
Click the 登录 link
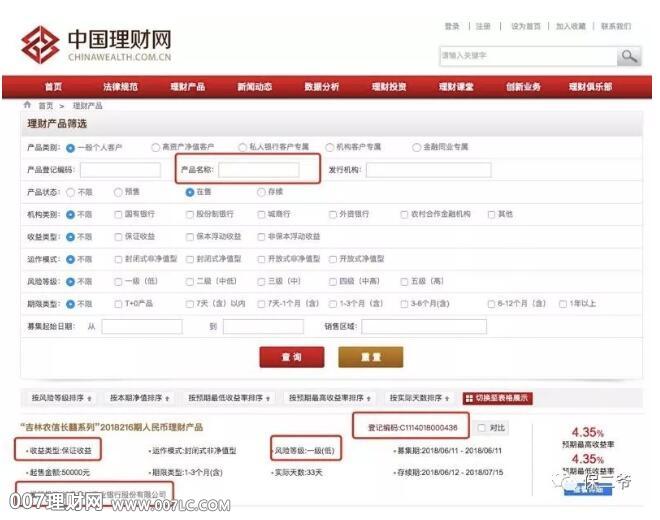pyautogui.click(x=452, y=26)
